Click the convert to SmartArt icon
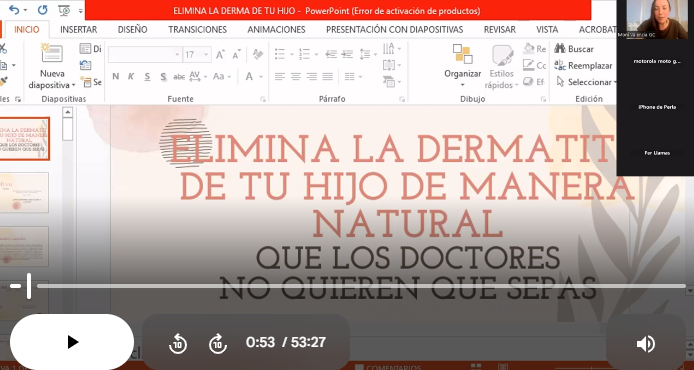This screenshot has width=694, height=370. pos(389,81)
